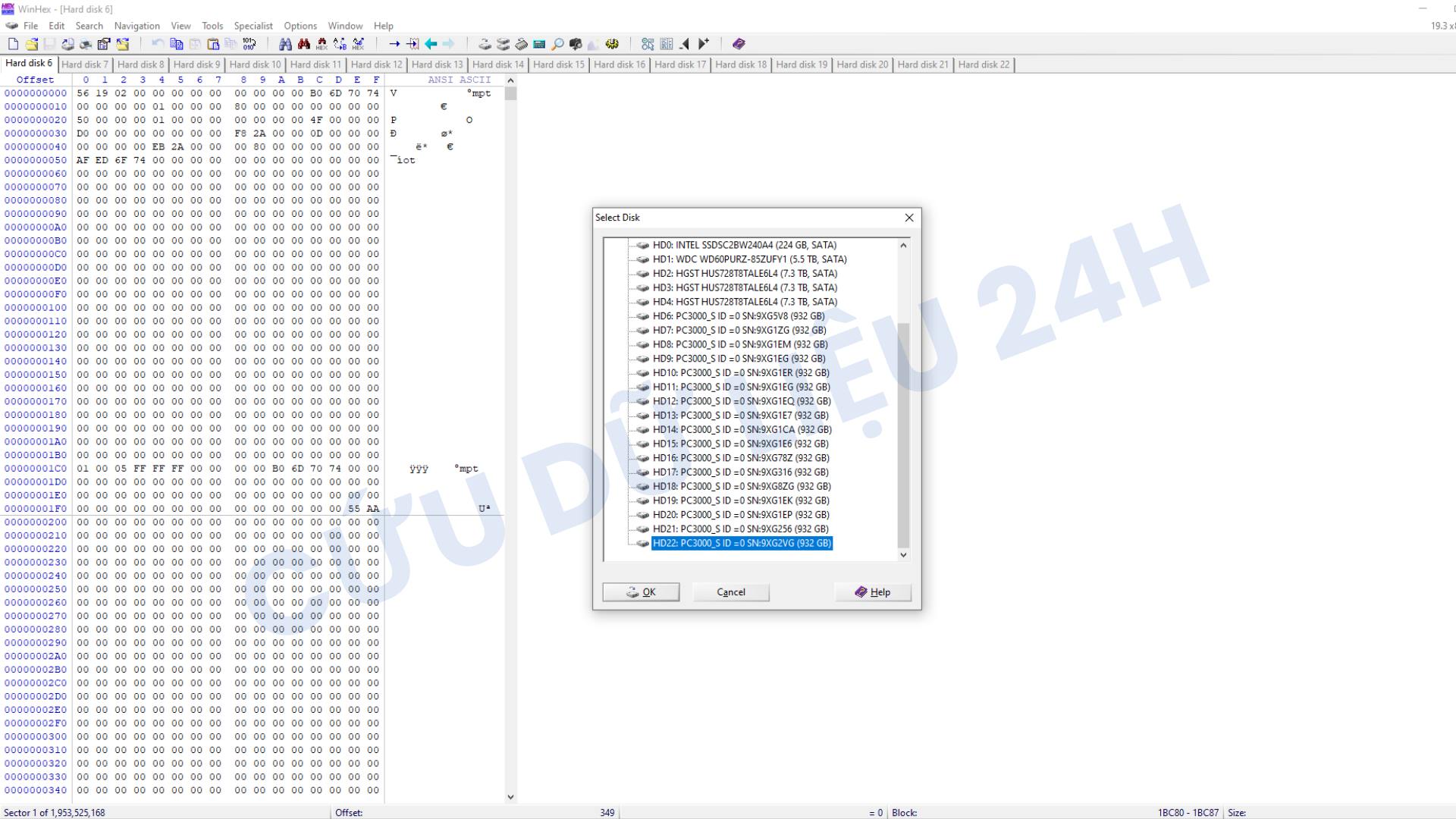Image resolution: width=1456 pixels, height=819 pixels.
Task: Open the Navigation menu
Action: pyautogui.click(x=136, y=26)
